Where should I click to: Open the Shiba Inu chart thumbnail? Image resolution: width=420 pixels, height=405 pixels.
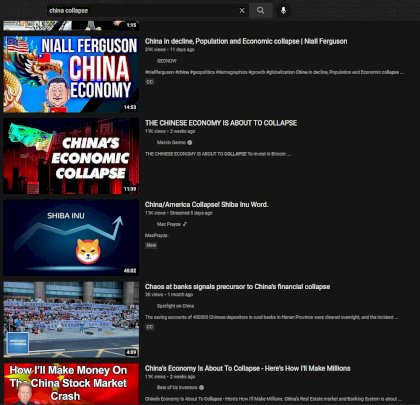[71, 238]
